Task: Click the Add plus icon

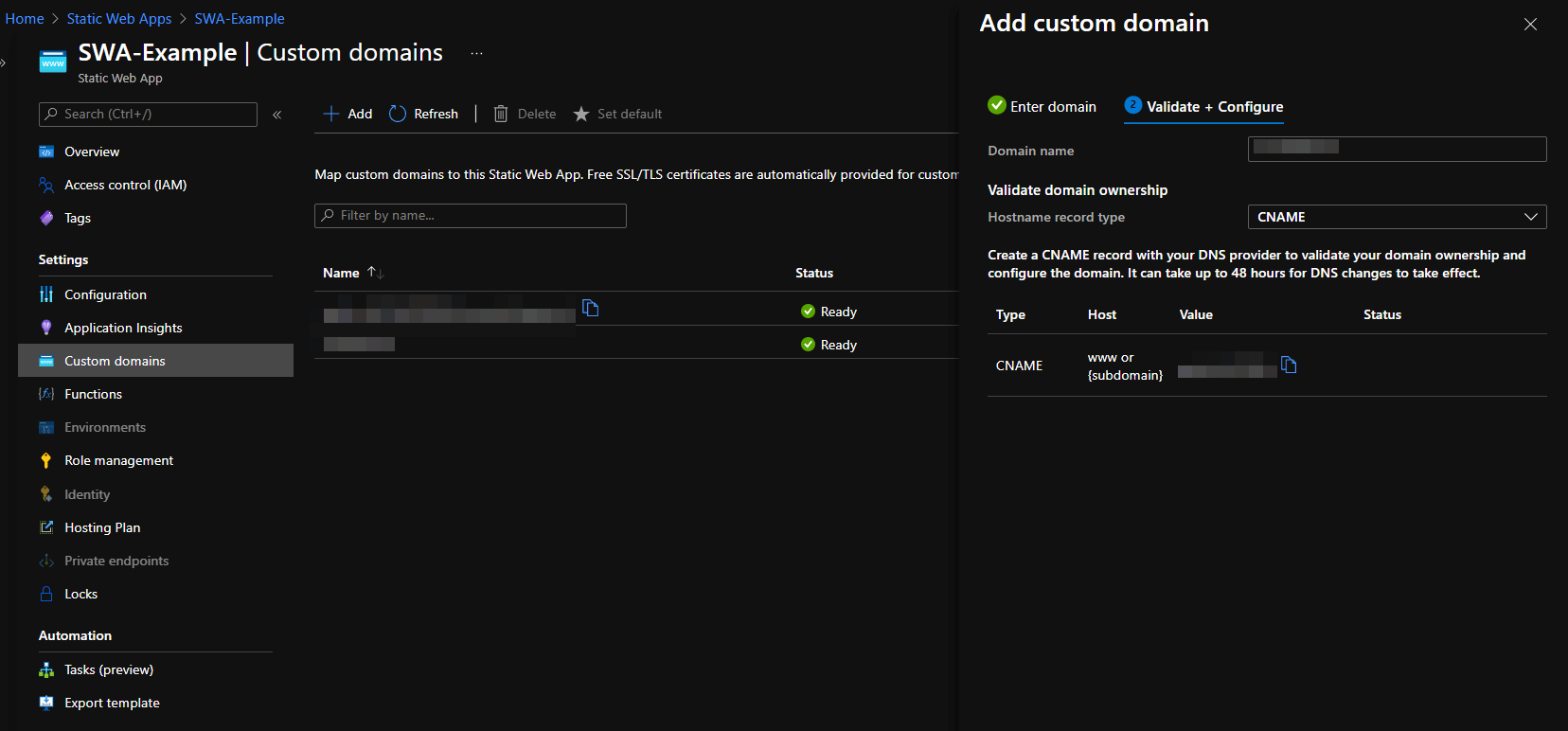Action: click(331, 114)
